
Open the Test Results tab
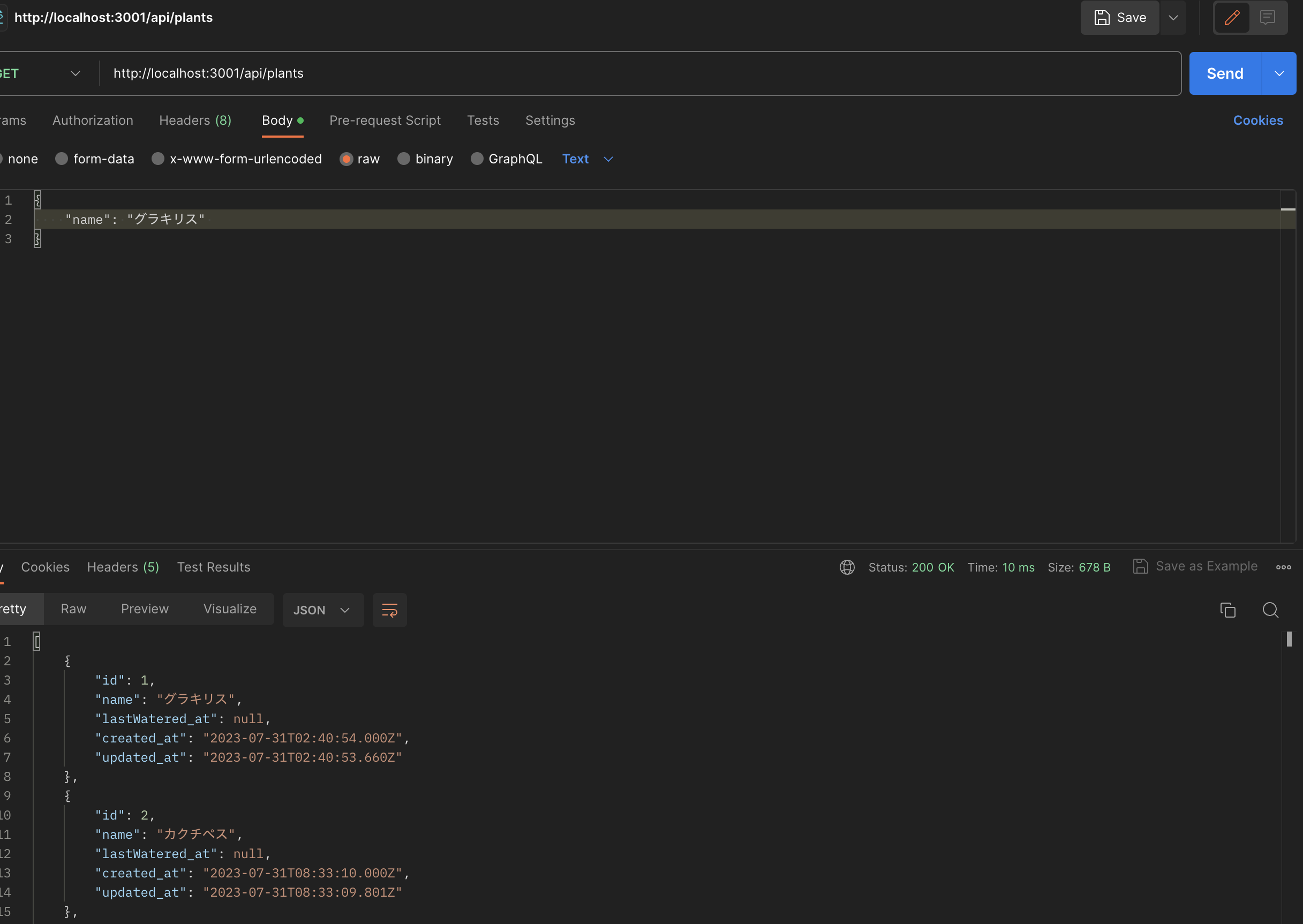click(213, 567)
